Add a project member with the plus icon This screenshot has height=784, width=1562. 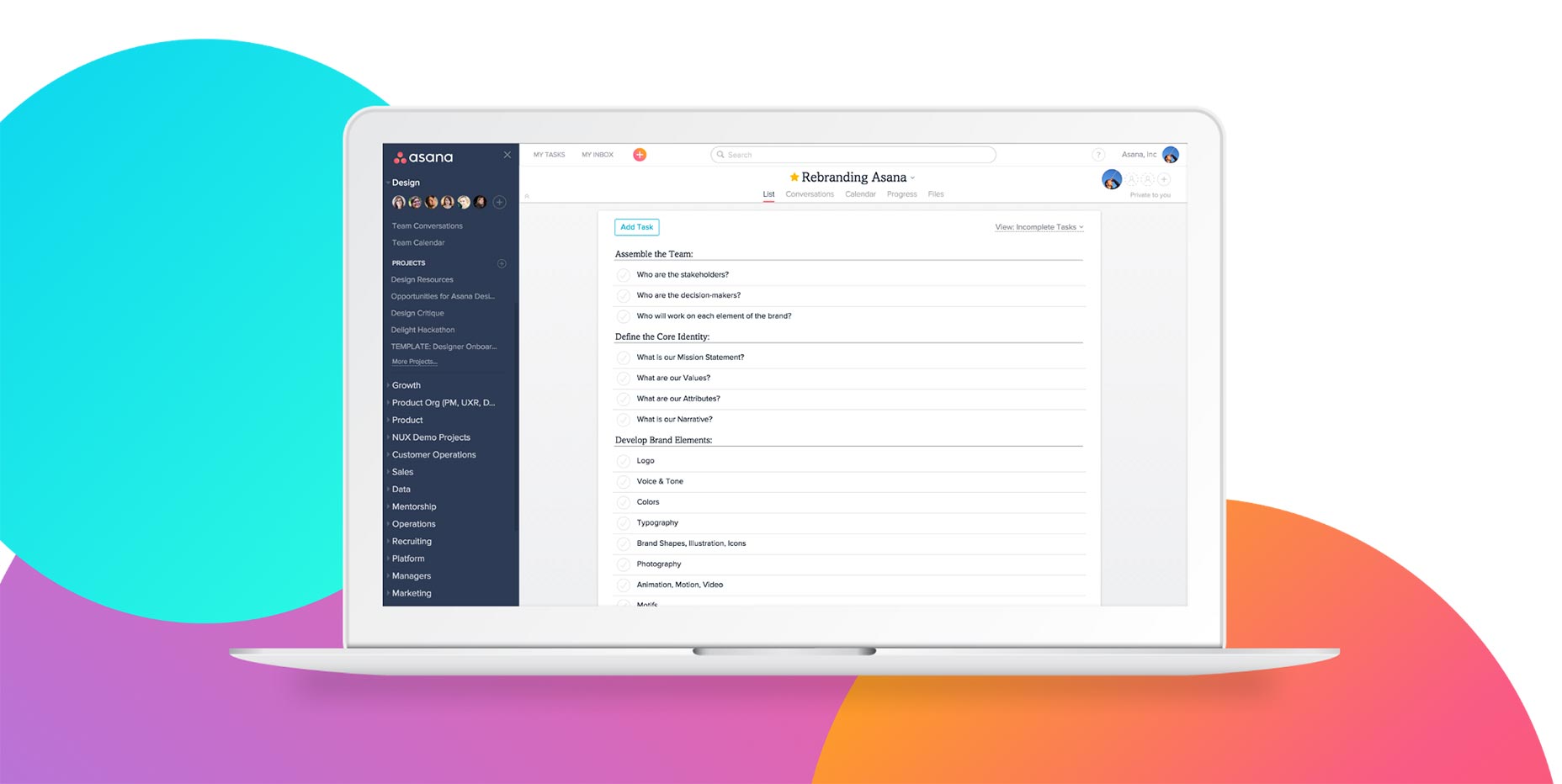[1164, 179]
